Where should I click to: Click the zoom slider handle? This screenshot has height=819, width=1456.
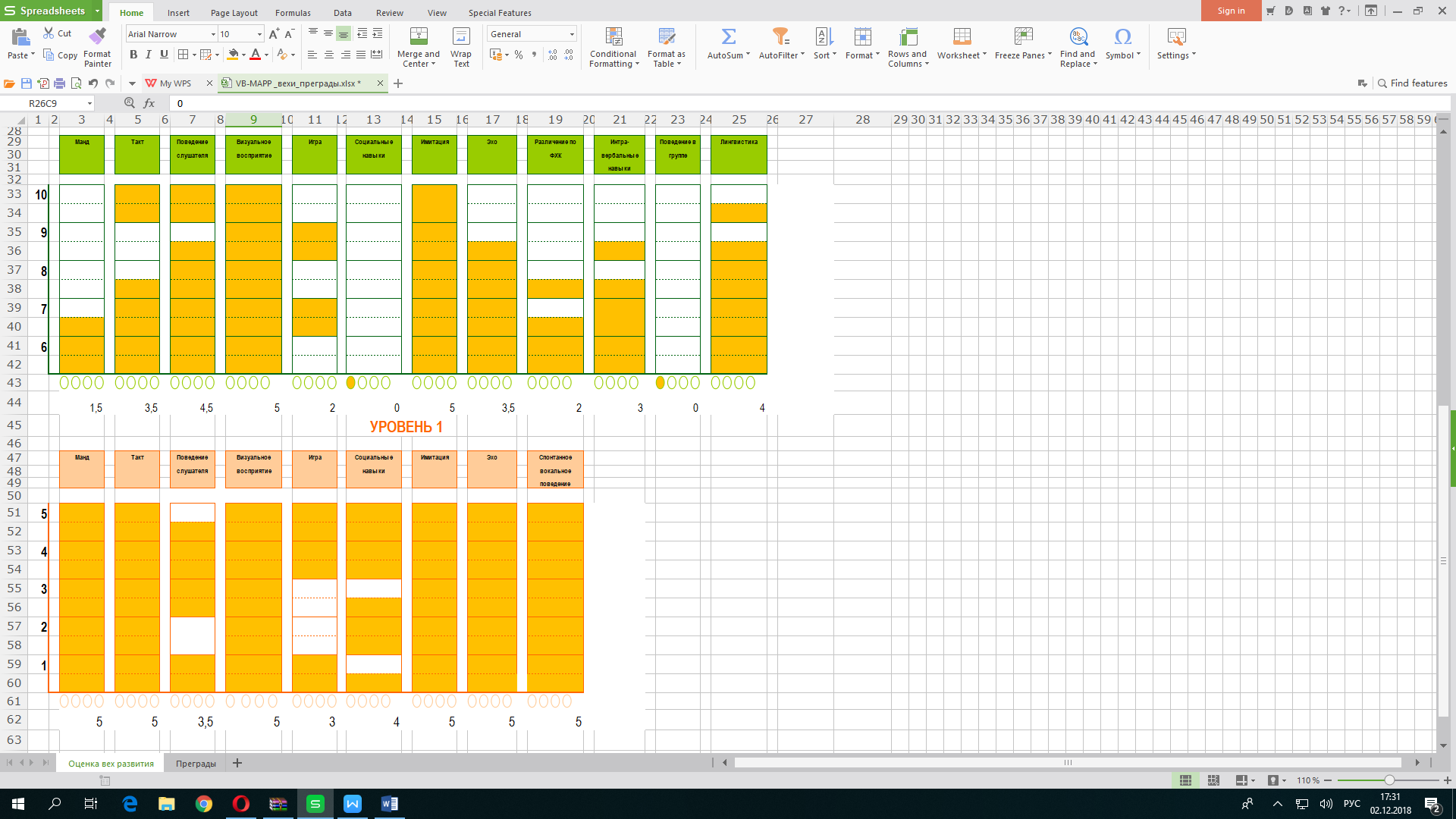1389,780
